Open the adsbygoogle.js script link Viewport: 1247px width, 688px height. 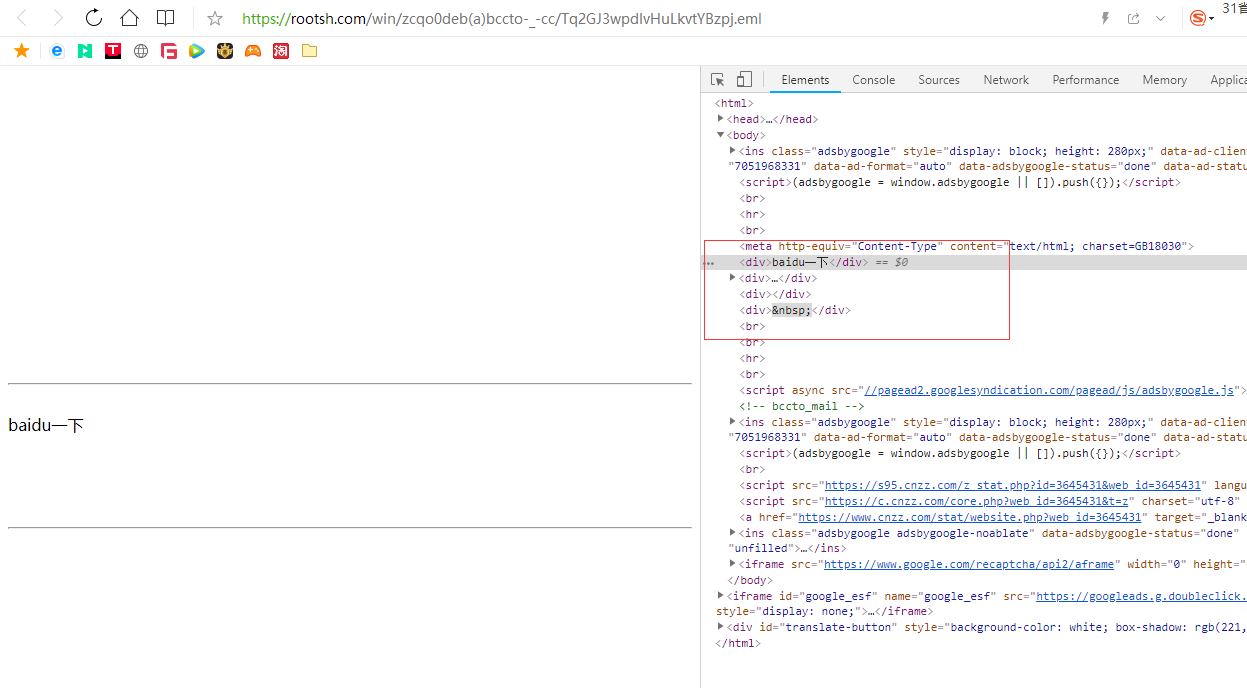click(1049, 390)
